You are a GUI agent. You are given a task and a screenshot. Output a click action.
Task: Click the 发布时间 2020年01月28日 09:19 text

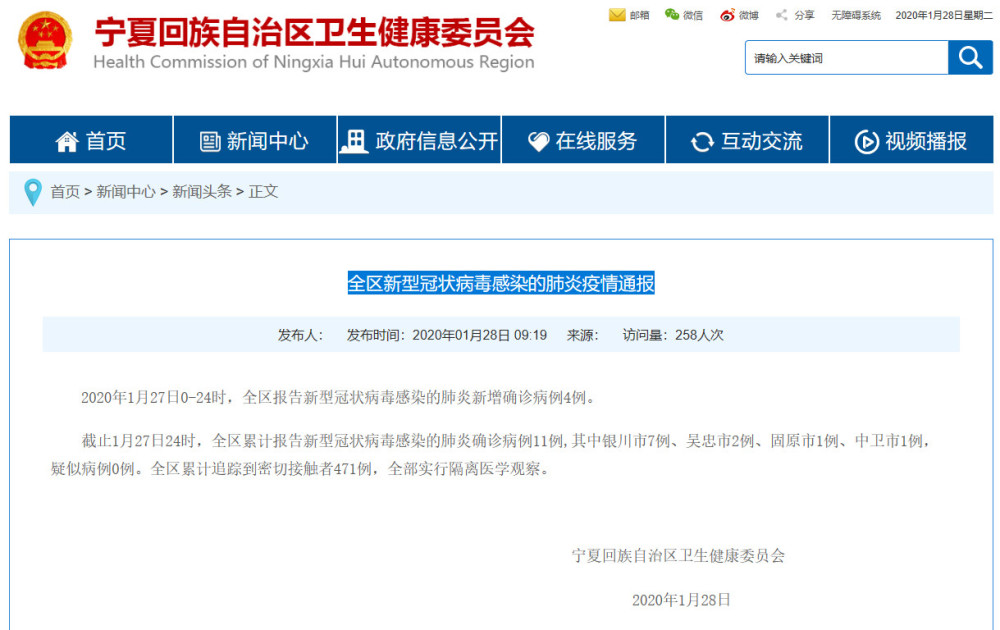tap(446, 335)
